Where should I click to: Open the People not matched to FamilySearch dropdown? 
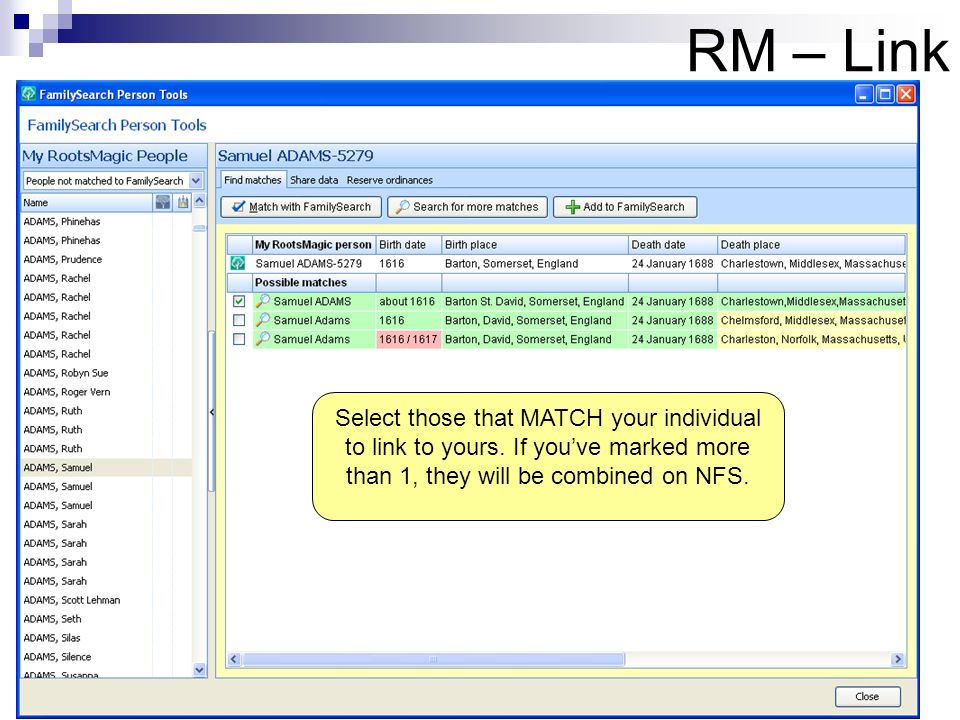click(x=196, y=181)
